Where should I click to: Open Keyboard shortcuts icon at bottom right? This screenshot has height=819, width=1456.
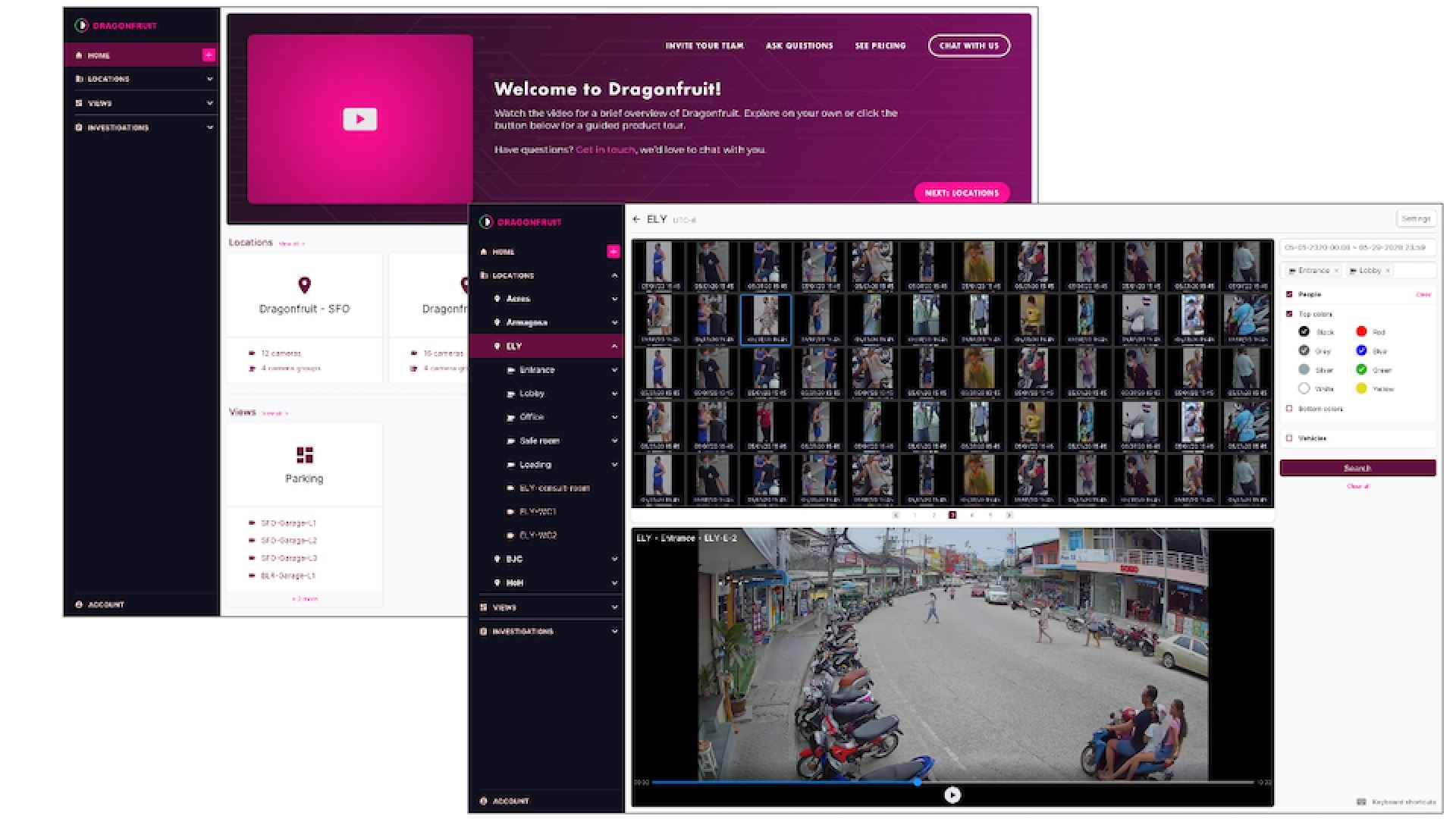tap(1361, 802)
